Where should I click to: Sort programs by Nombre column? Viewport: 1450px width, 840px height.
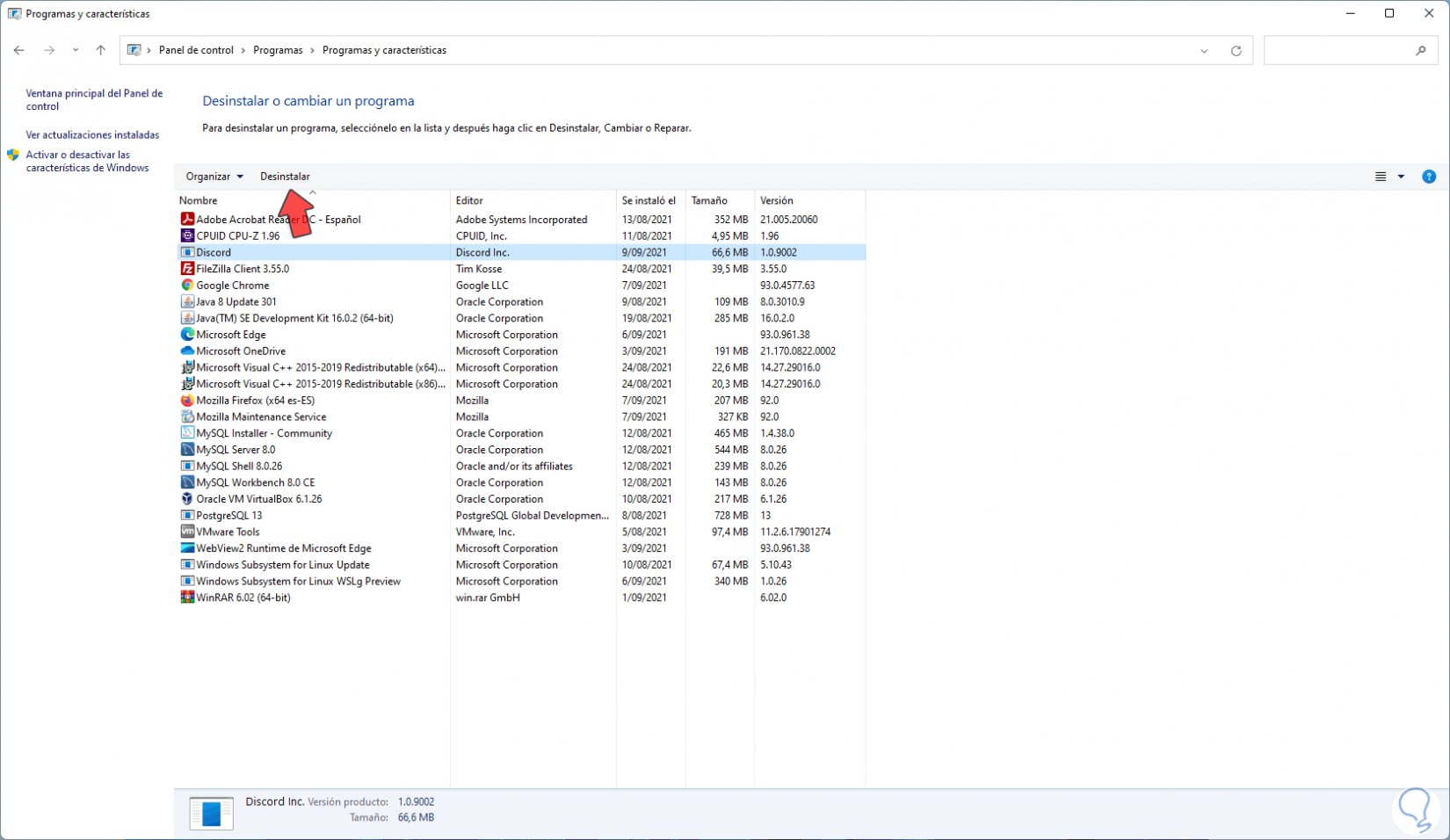[x=312, y=200]
